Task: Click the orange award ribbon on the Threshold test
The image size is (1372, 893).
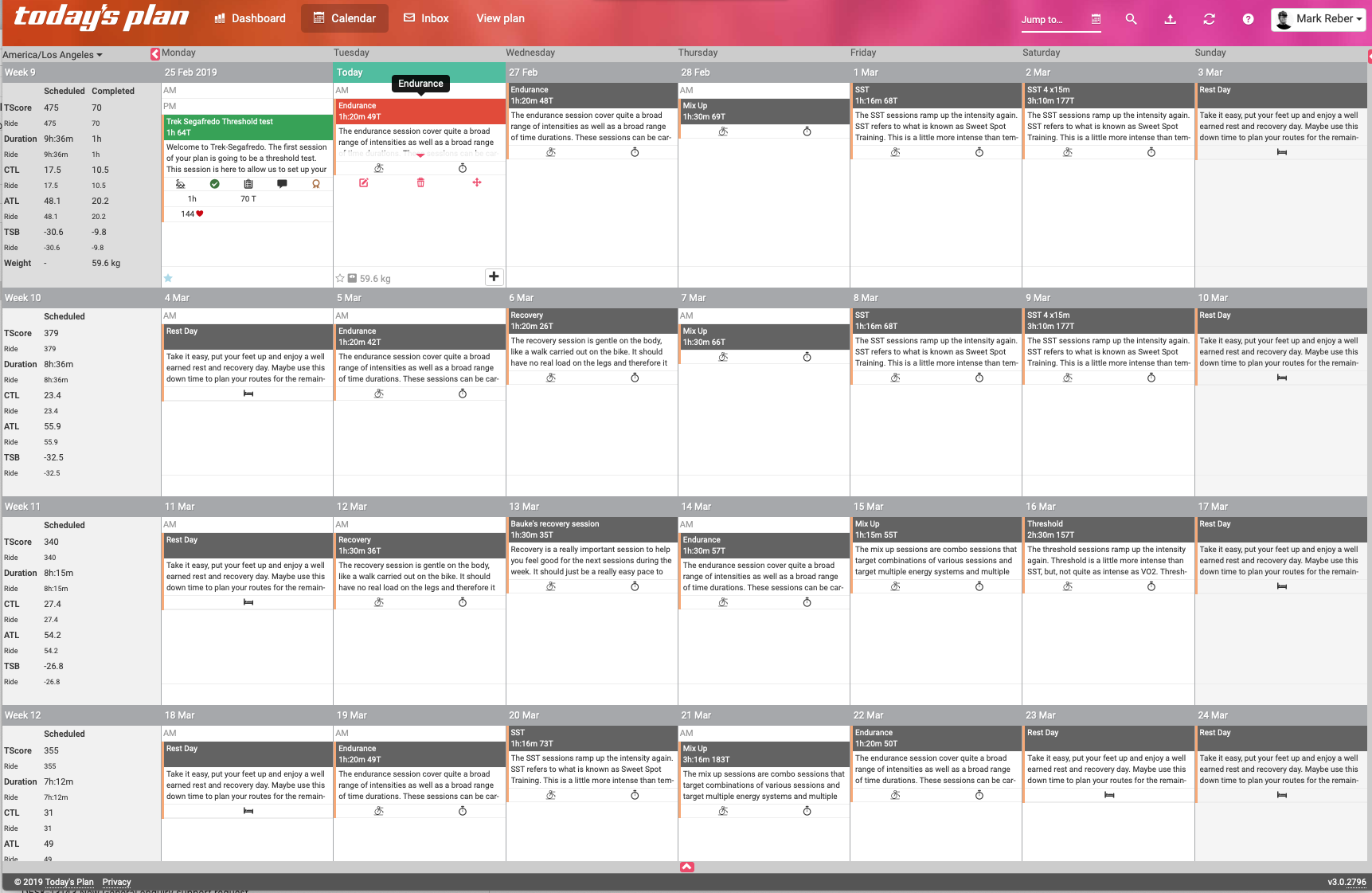Action: click(x=316, y=184)
